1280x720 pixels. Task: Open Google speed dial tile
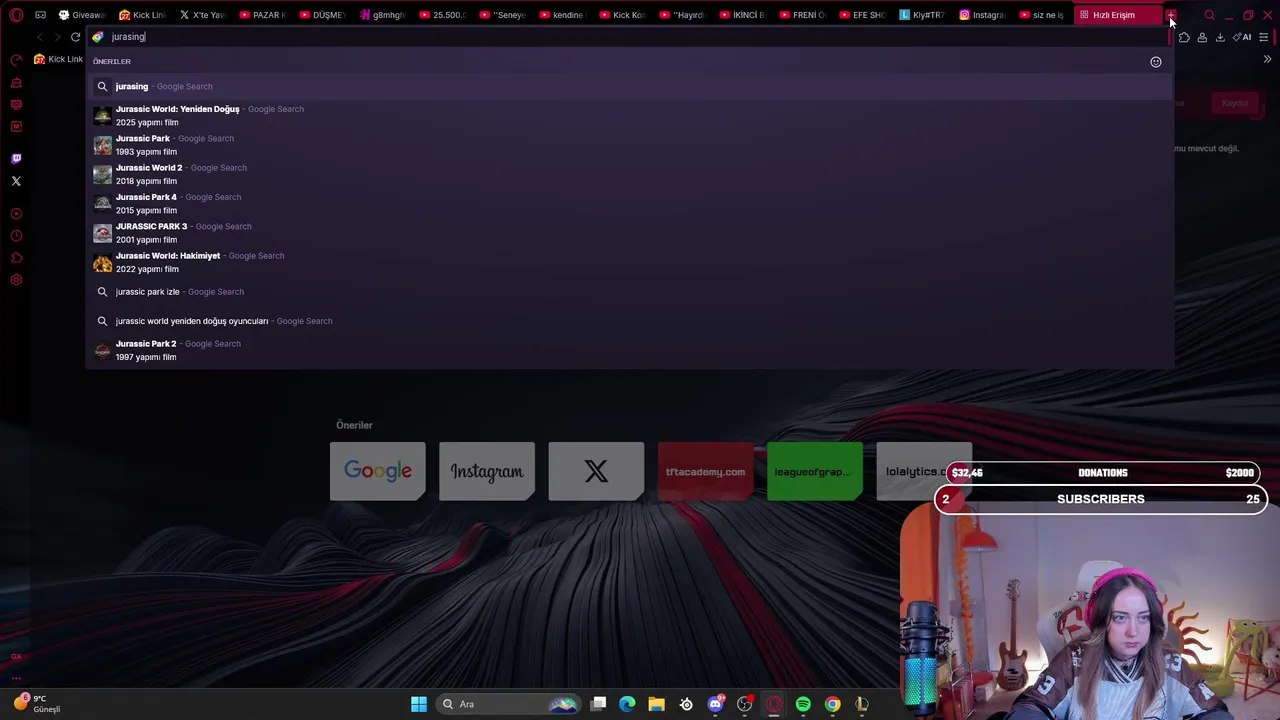click(378, 471)
